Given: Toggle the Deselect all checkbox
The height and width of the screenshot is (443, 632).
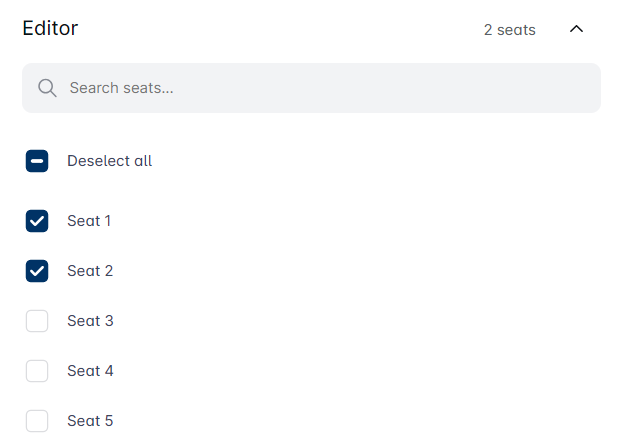Looking at the screenshot, I should pyautogui.click(x=37, y=161).
